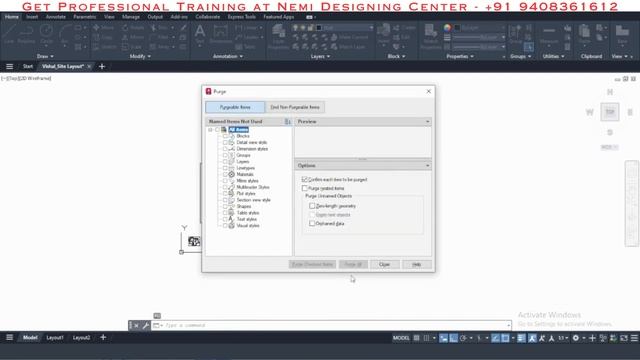Click the command line customize wrench icon

coord(146,325)
